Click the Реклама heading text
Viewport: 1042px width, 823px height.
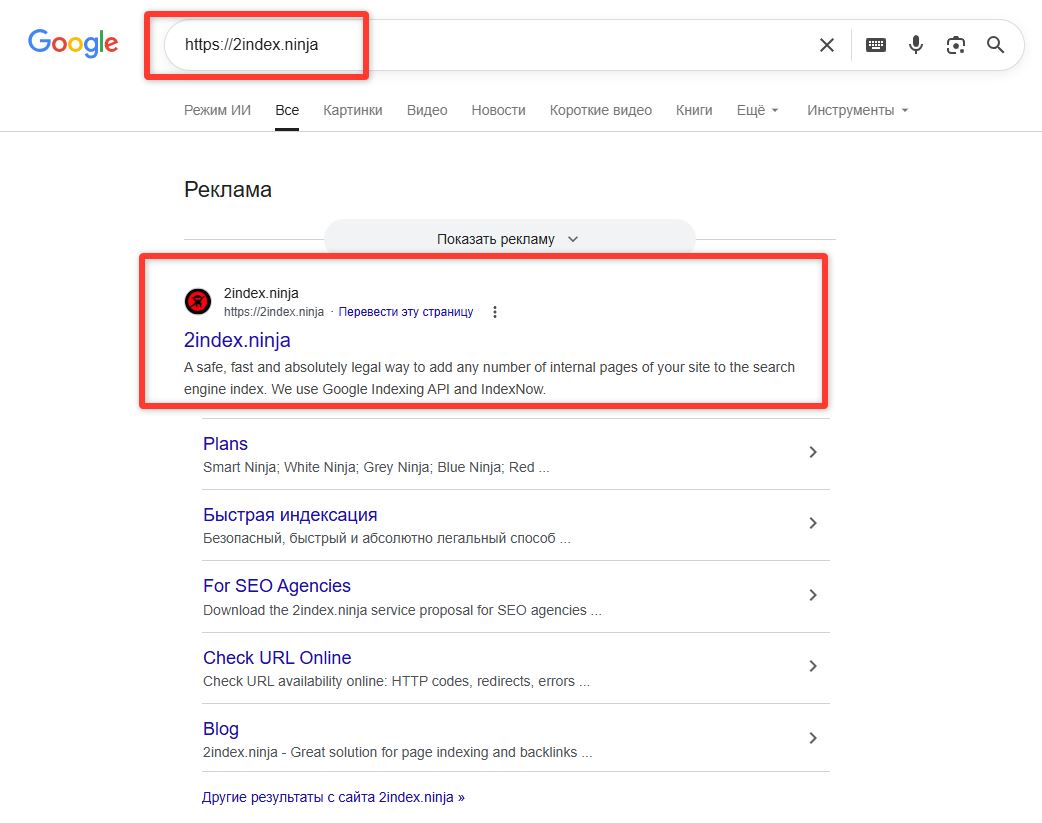228,189
